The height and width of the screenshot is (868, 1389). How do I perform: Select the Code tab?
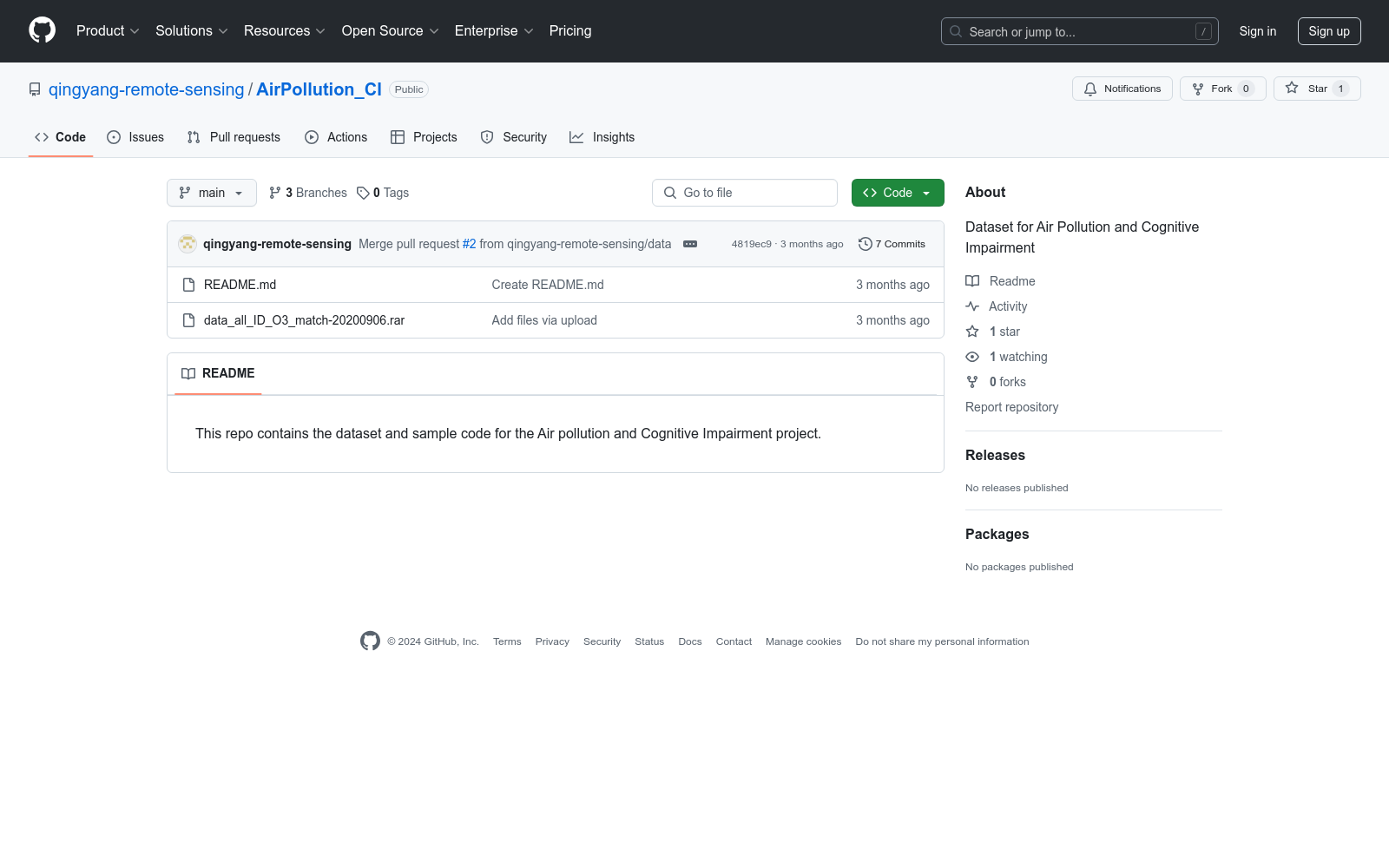[x=61, y=137]
